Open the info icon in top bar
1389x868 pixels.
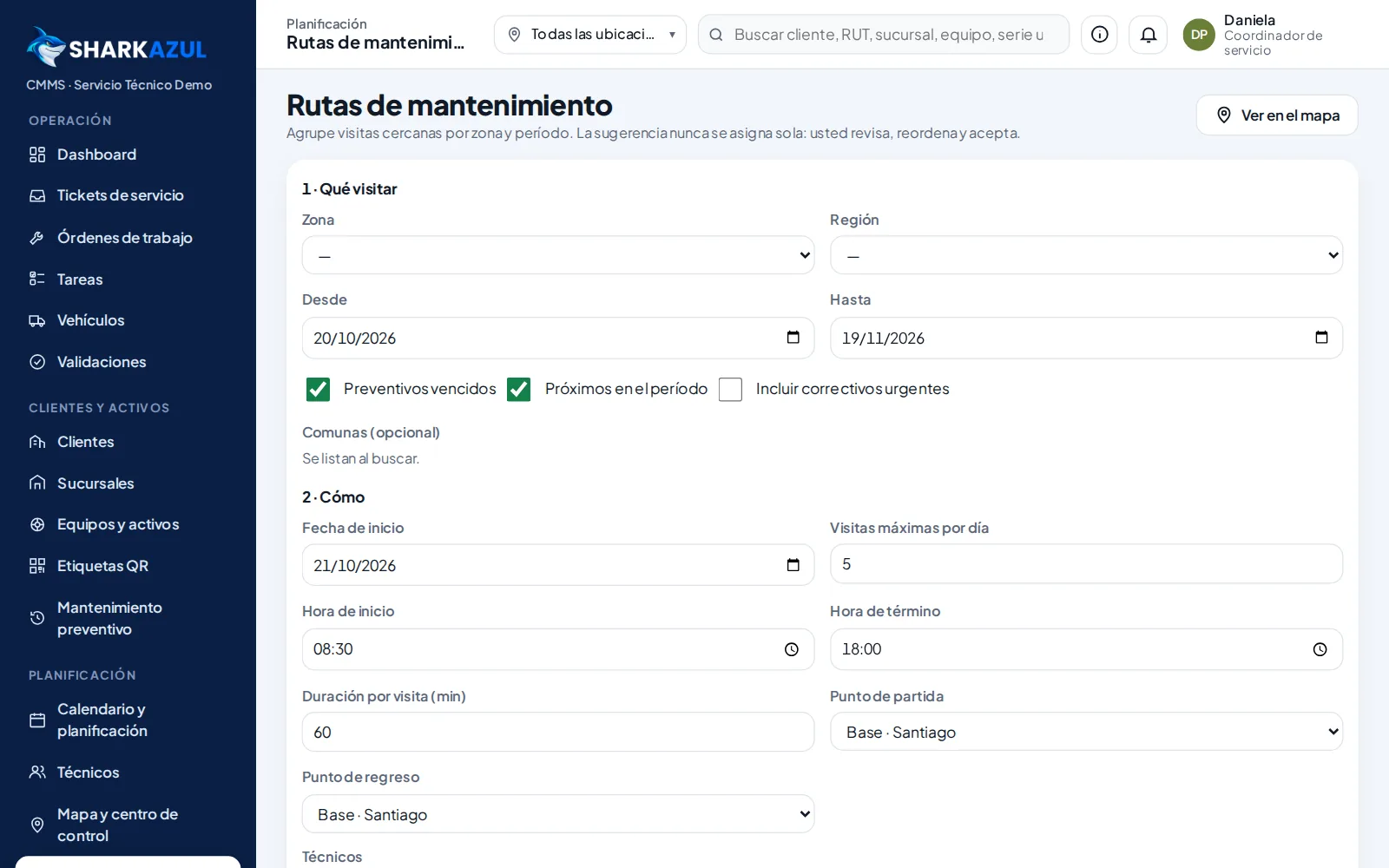pos(1099,35)
